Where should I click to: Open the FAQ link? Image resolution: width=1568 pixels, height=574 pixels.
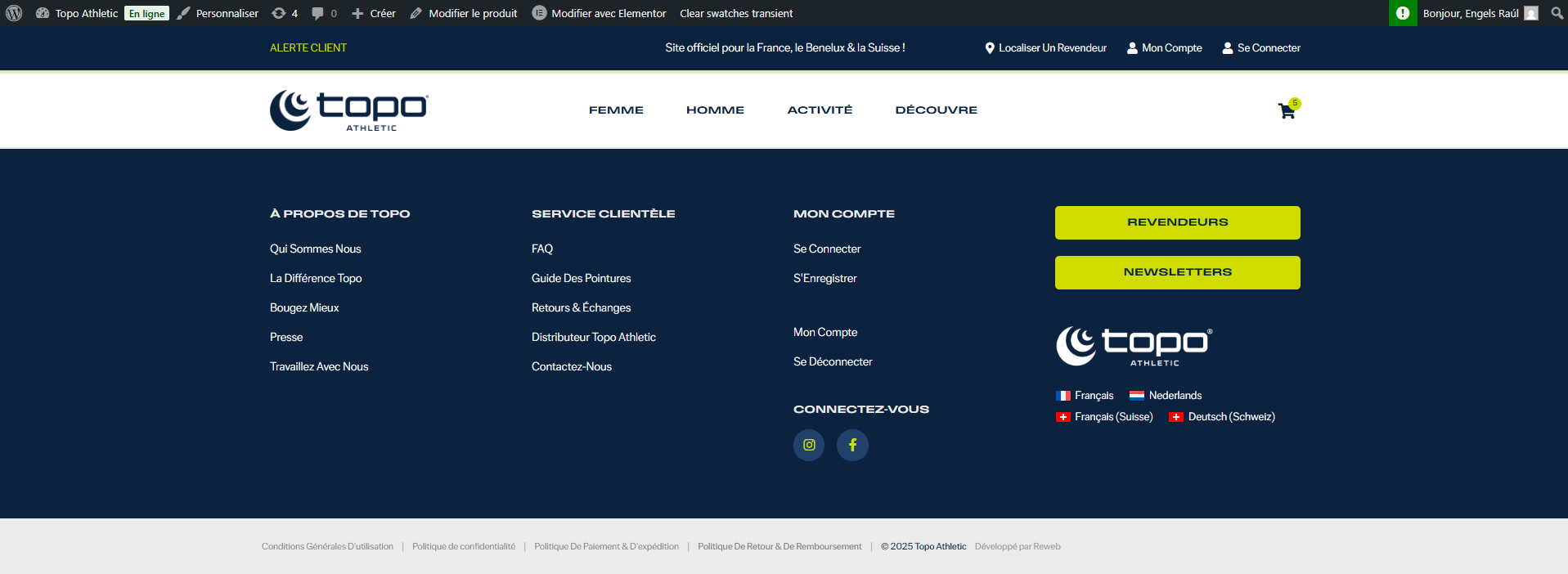pyautogui.click(x=542, y=249)
